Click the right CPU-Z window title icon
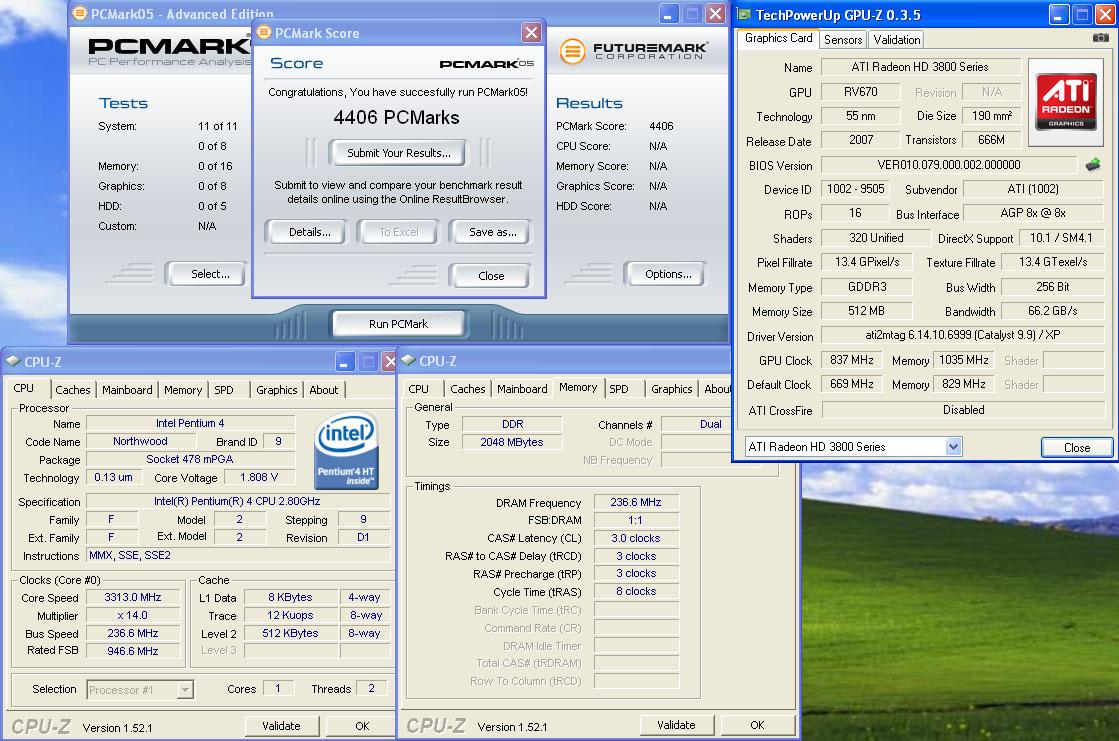The image size is (1119, 741). (x=408, y=361)
